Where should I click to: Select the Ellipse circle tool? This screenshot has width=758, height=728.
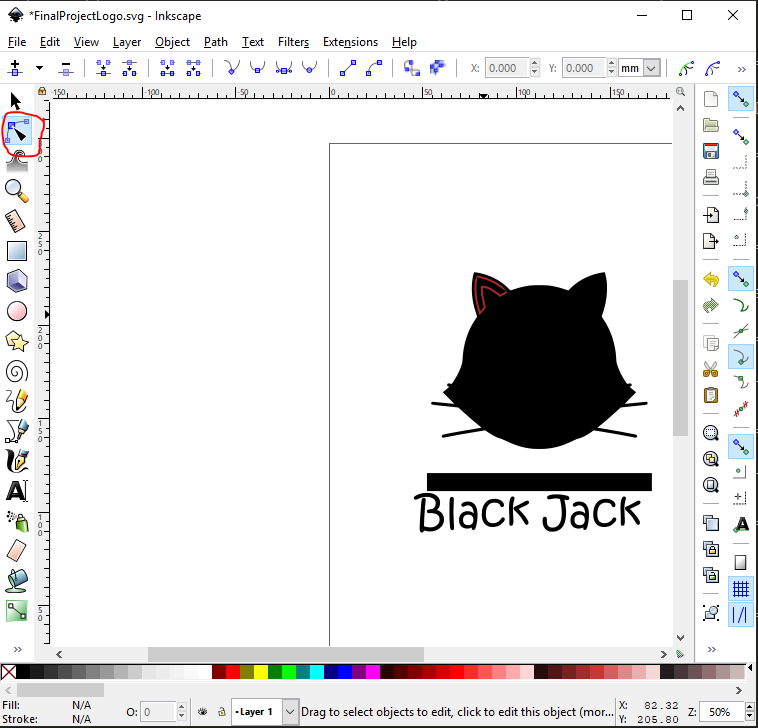click(17, 311)
